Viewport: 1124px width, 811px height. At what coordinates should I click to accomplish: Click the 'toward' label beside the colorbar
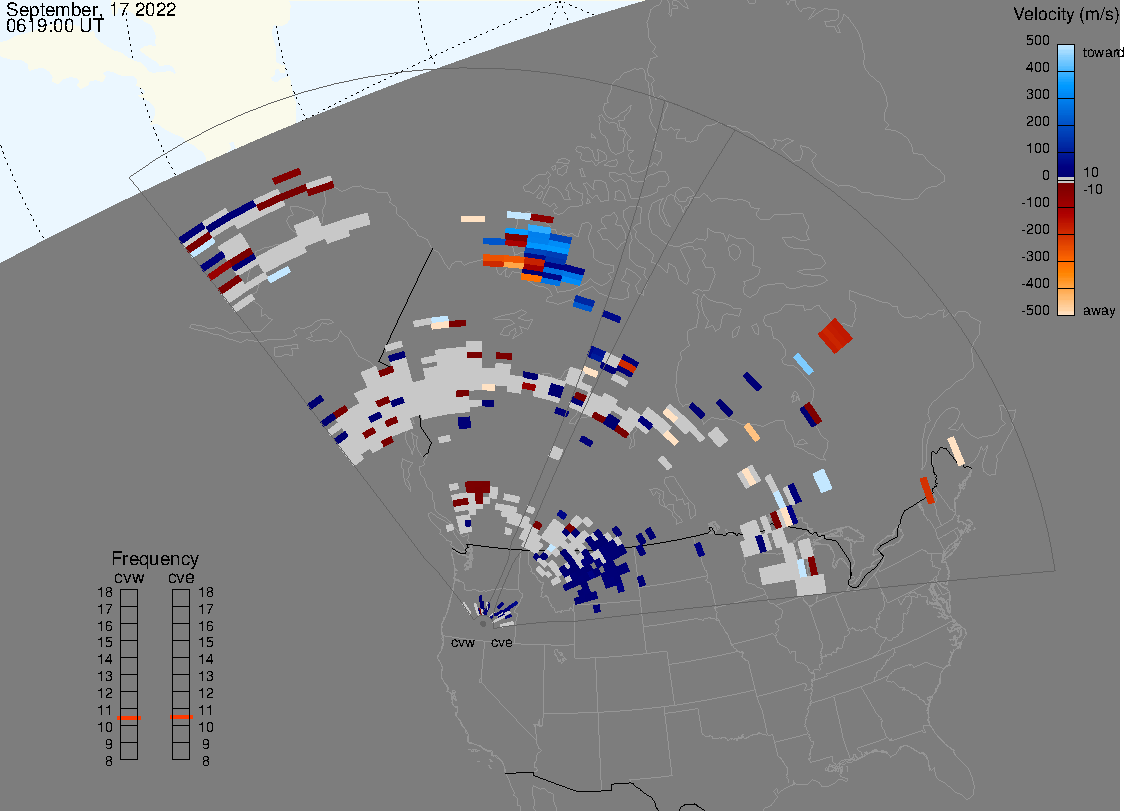tap(1102, 52)
